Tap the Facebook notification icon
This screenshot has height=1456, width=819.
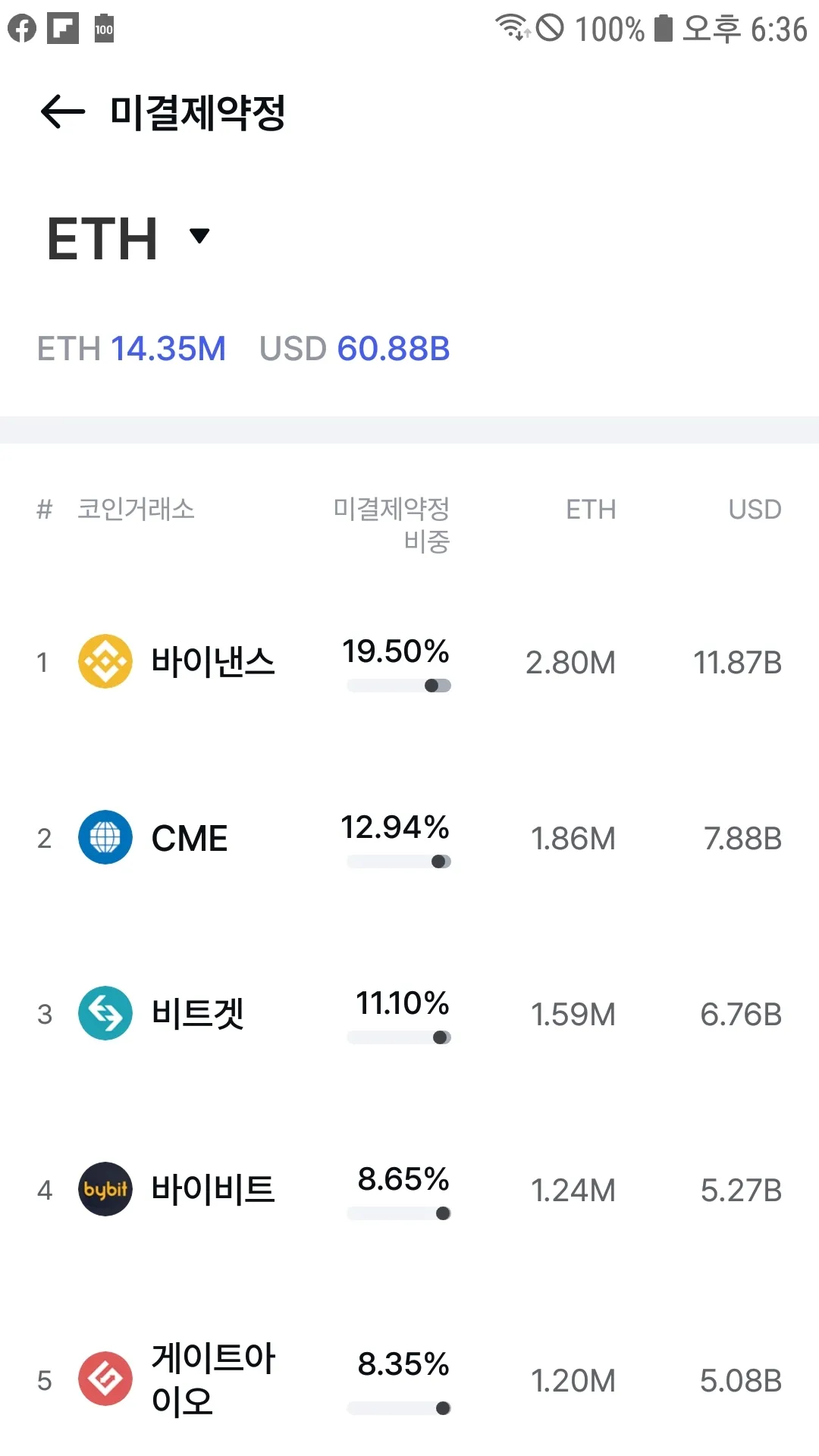[x=22, y=29]
